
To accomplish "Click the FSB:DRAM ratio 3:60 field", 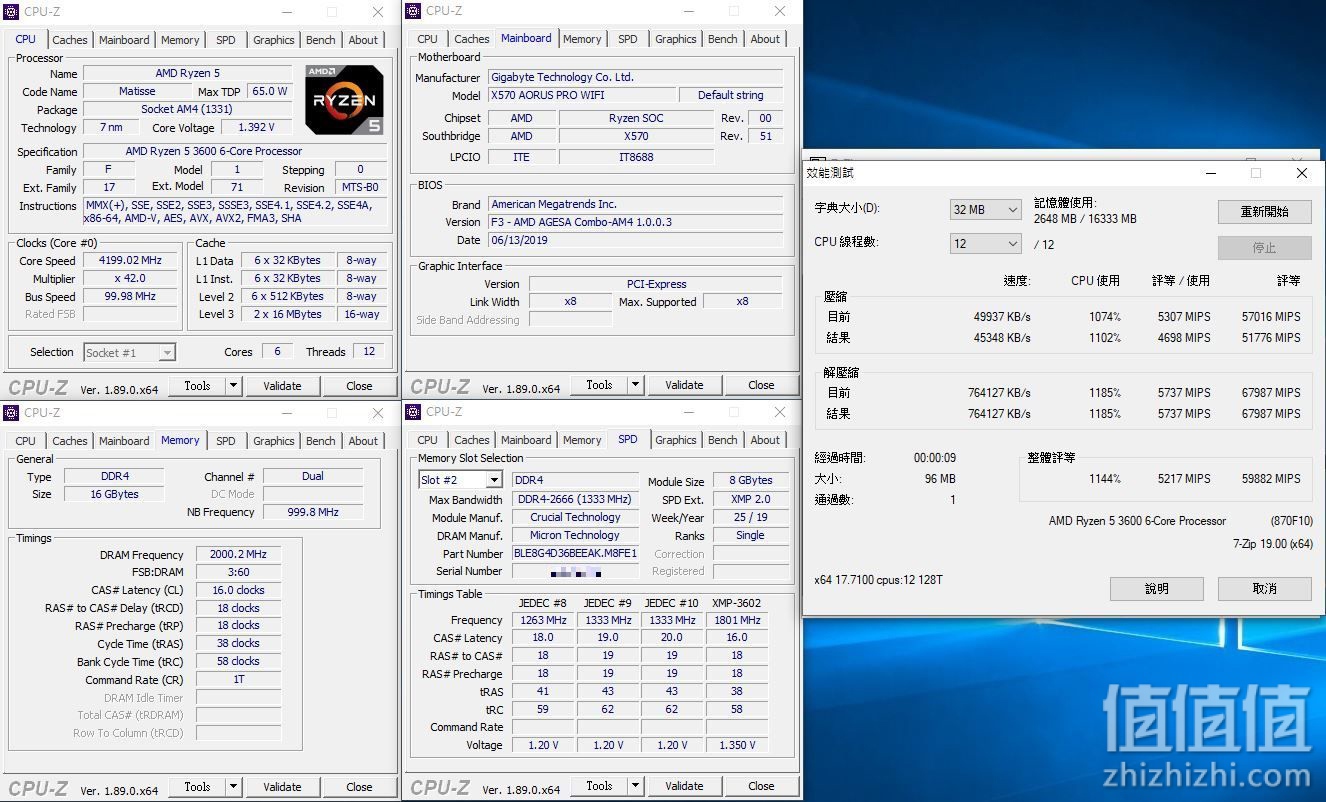I will click(x=239, y=572).
